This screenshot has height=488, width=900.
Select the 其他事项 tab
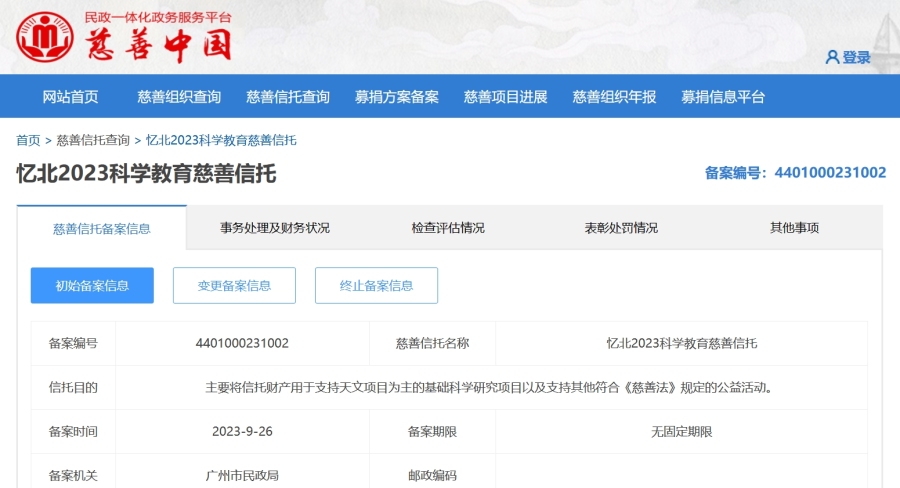[x=794, y=228]
